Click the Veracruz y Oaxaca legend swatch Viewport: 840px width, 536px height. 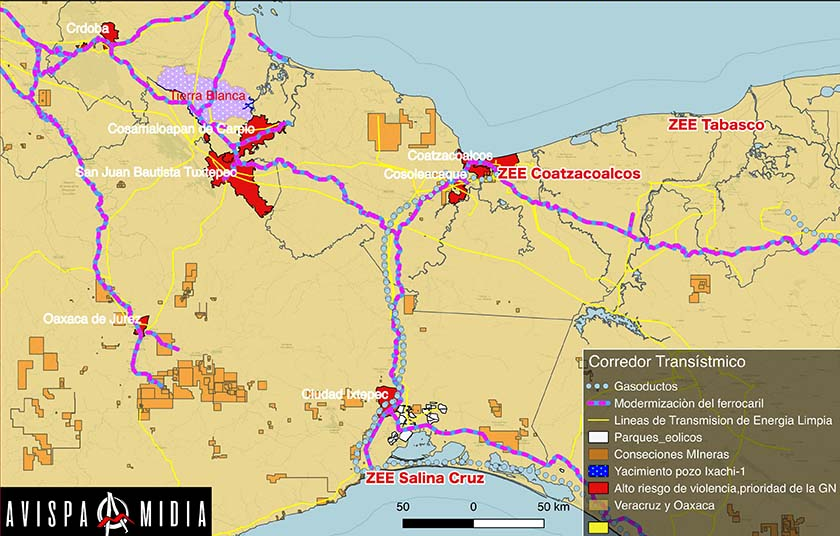tap(597, 505)
